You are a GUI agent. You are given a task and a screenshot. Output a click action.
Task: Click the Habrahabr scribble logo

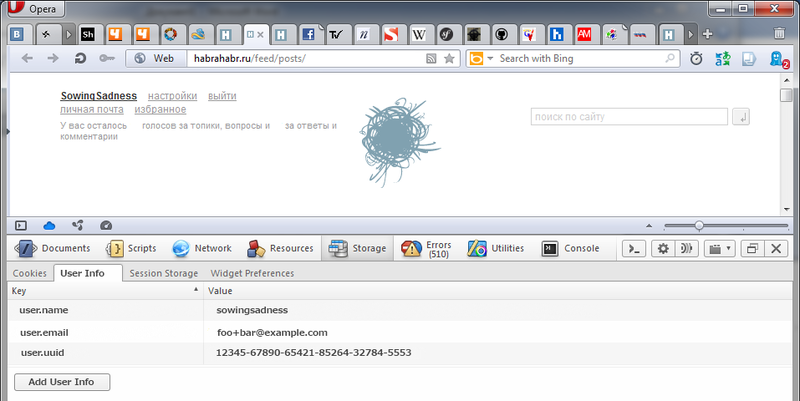pyautogui.click(x=399, y=142)
